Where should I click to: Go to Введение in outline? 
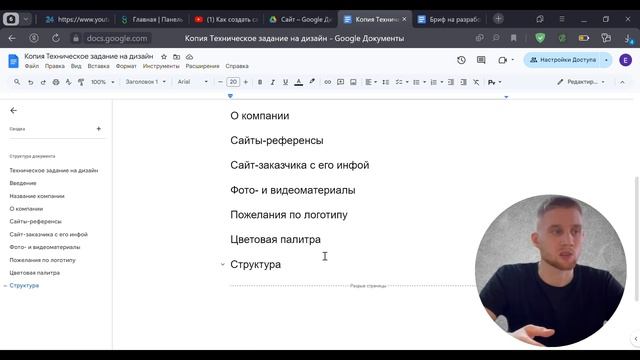[23, 183]
